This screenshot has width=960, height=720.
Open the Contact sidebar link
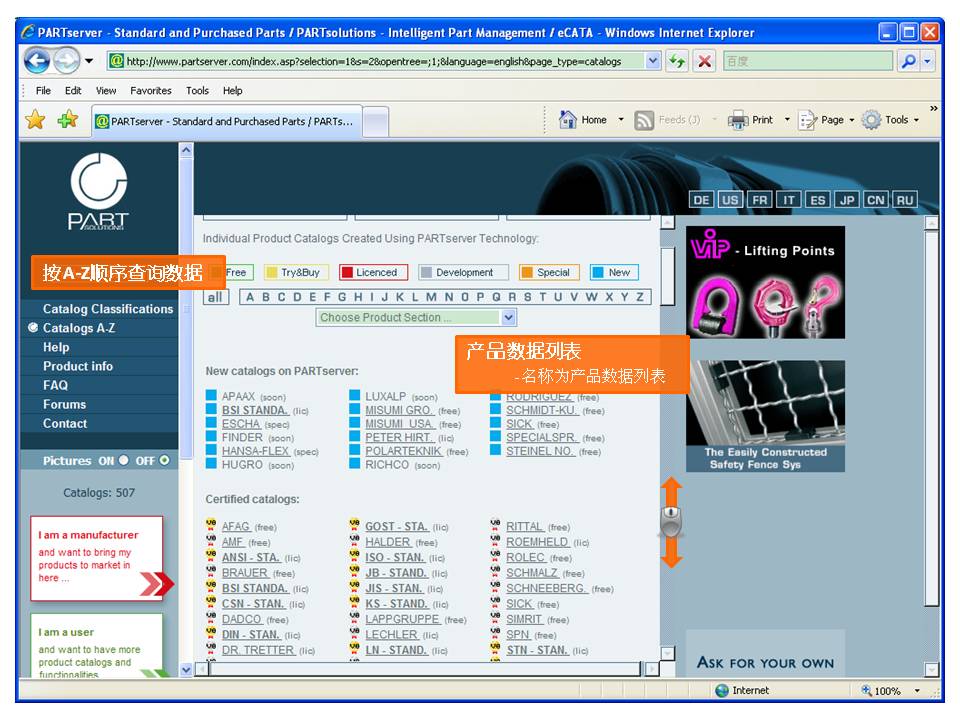(65, 423)
